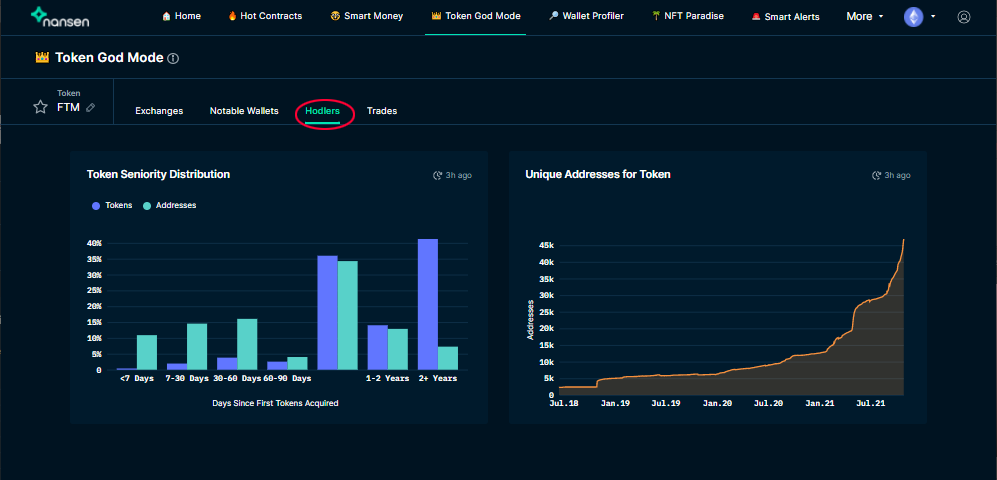
Task: Toggle the Tokens legend series
Action: [113, 205]
